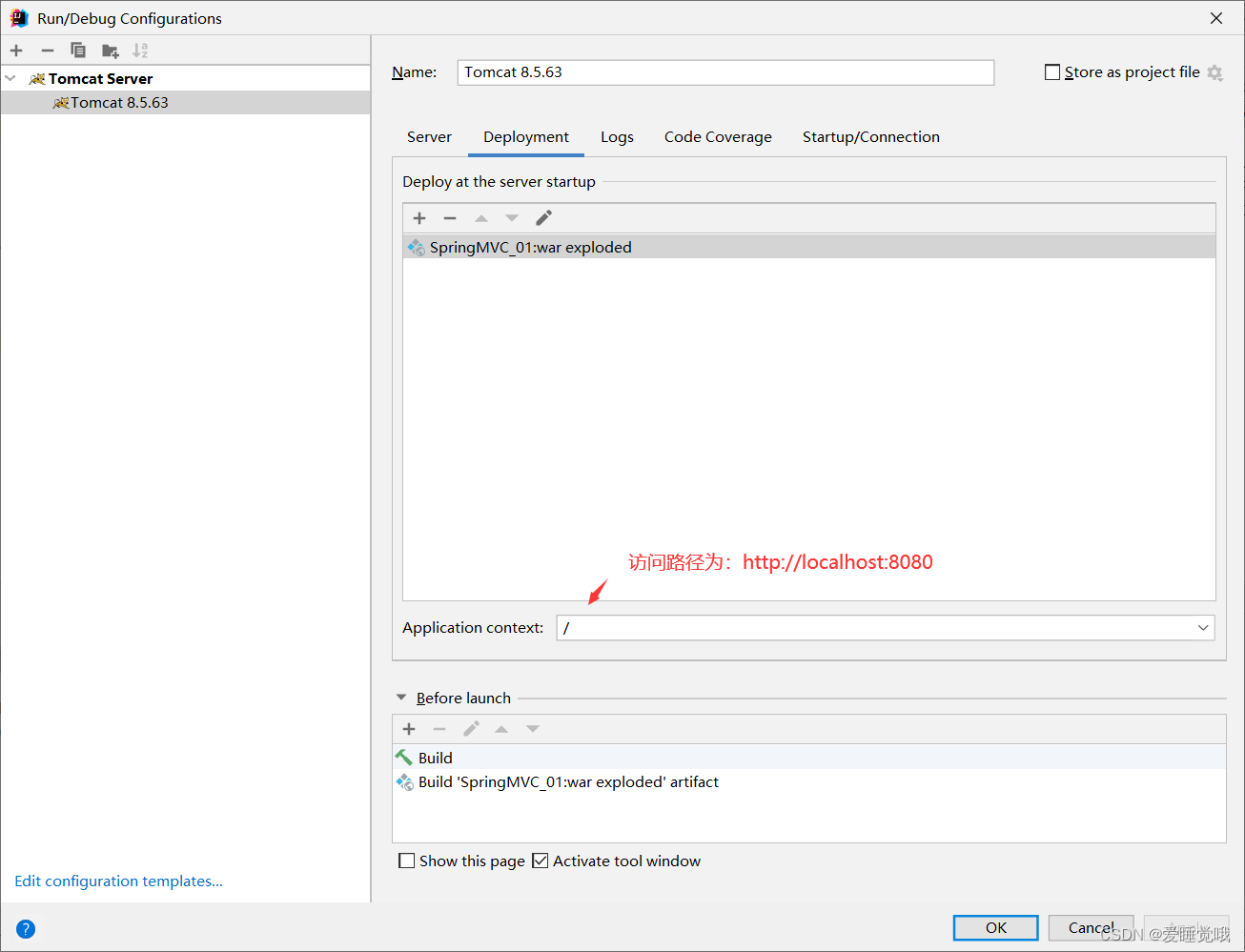
Task: Click the Cancel button
Action: (1092, 928)
